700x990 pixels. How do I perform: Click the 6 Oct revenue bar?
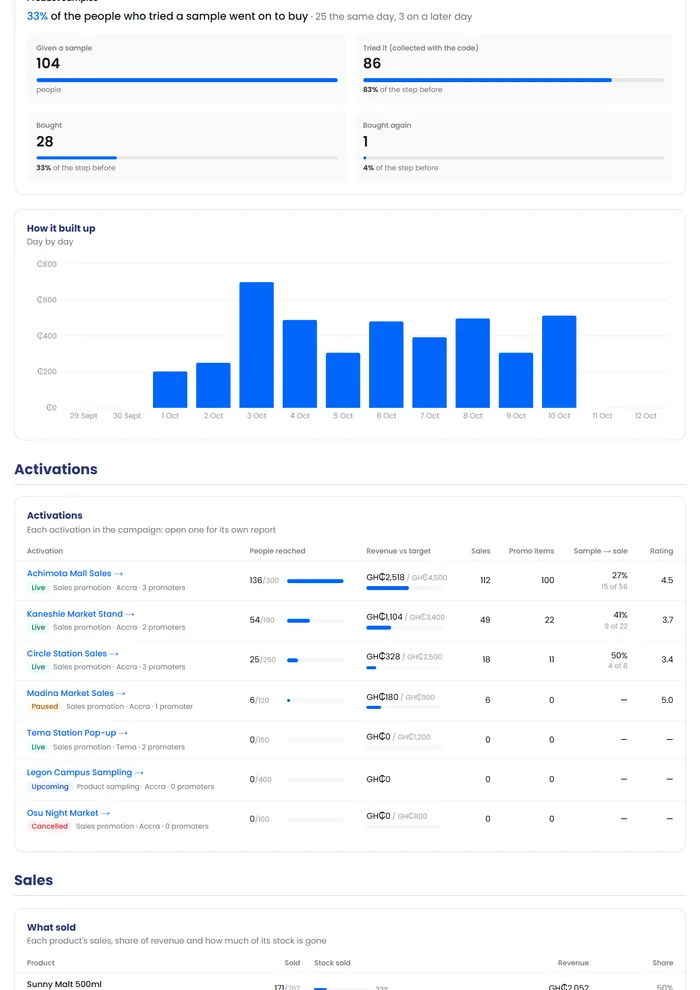tap(386, 364)
